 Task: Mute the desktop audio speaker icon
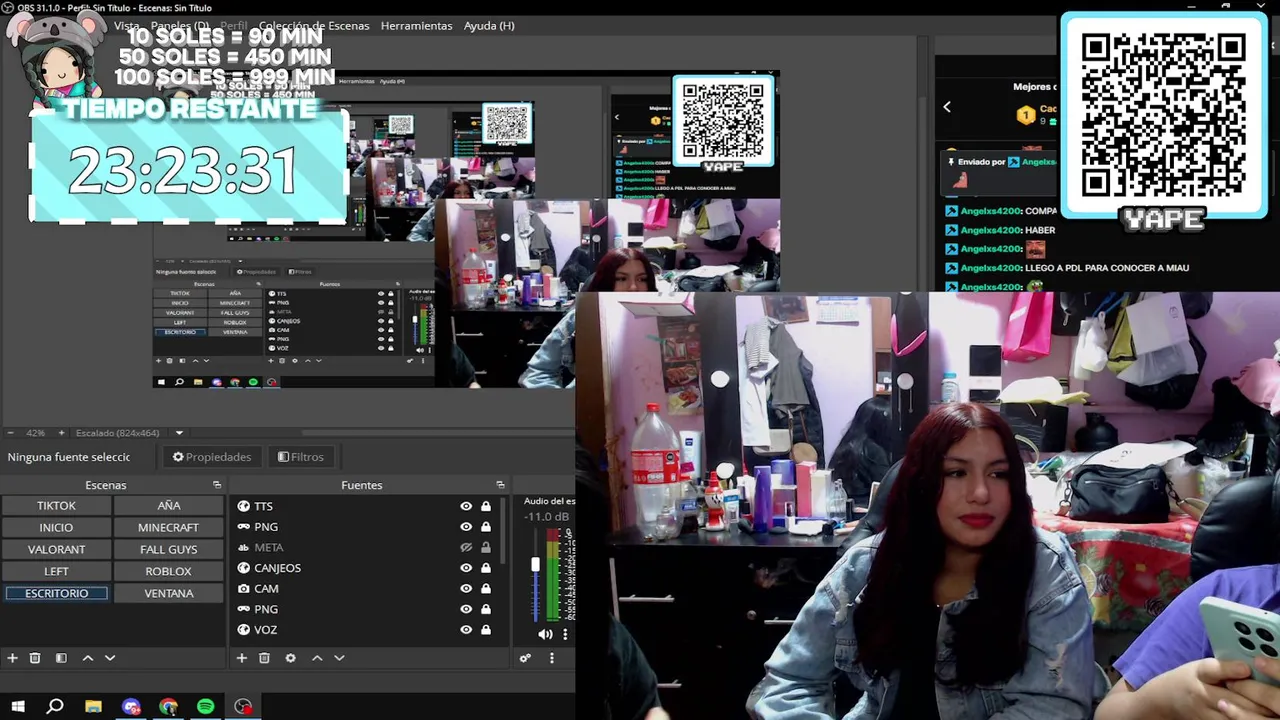pyautogui.click(x=545, y=634)
